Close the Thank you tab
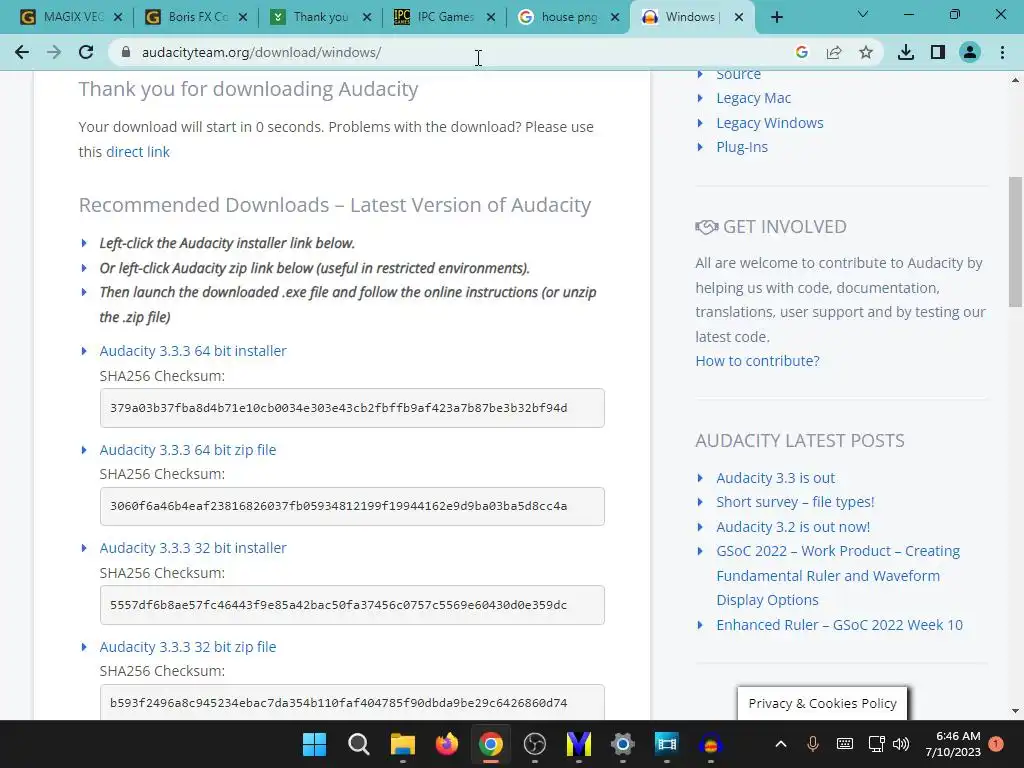This screenshot has width=1024, height=768. tap(367, 18)
